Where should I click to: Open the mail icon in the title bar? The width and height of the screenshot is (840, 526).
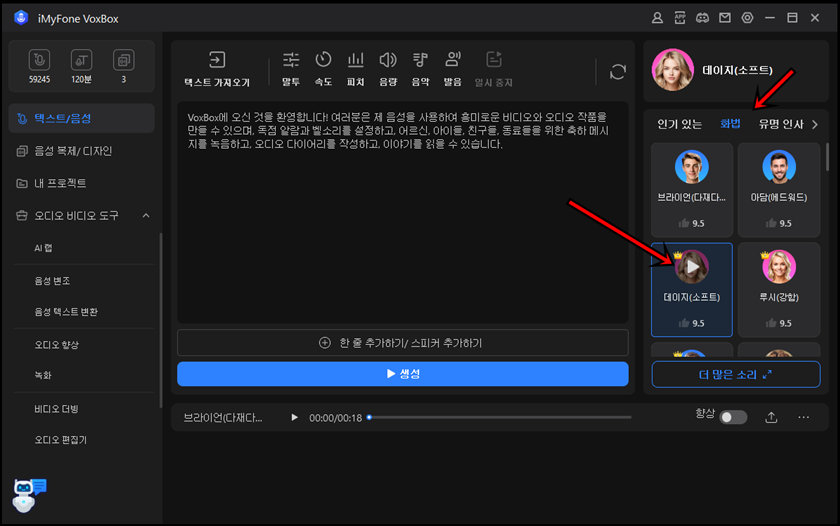(725, 18)
